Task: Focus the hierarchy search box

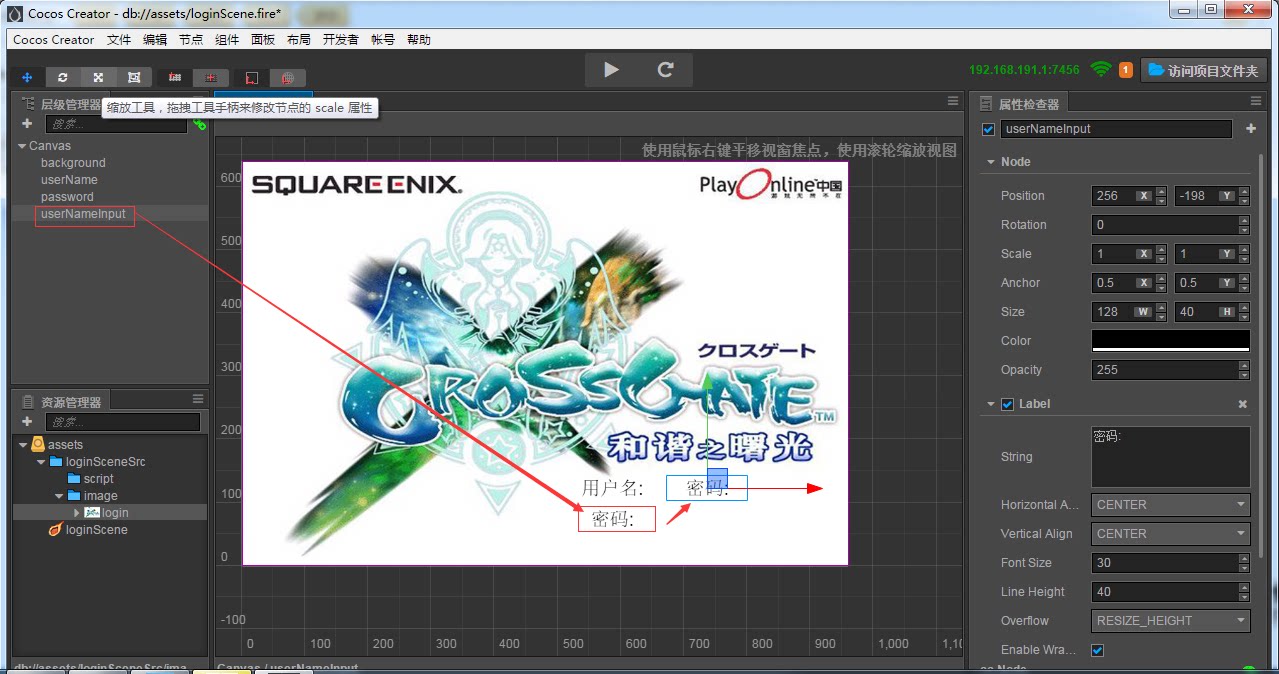Action: coord(116,124)
